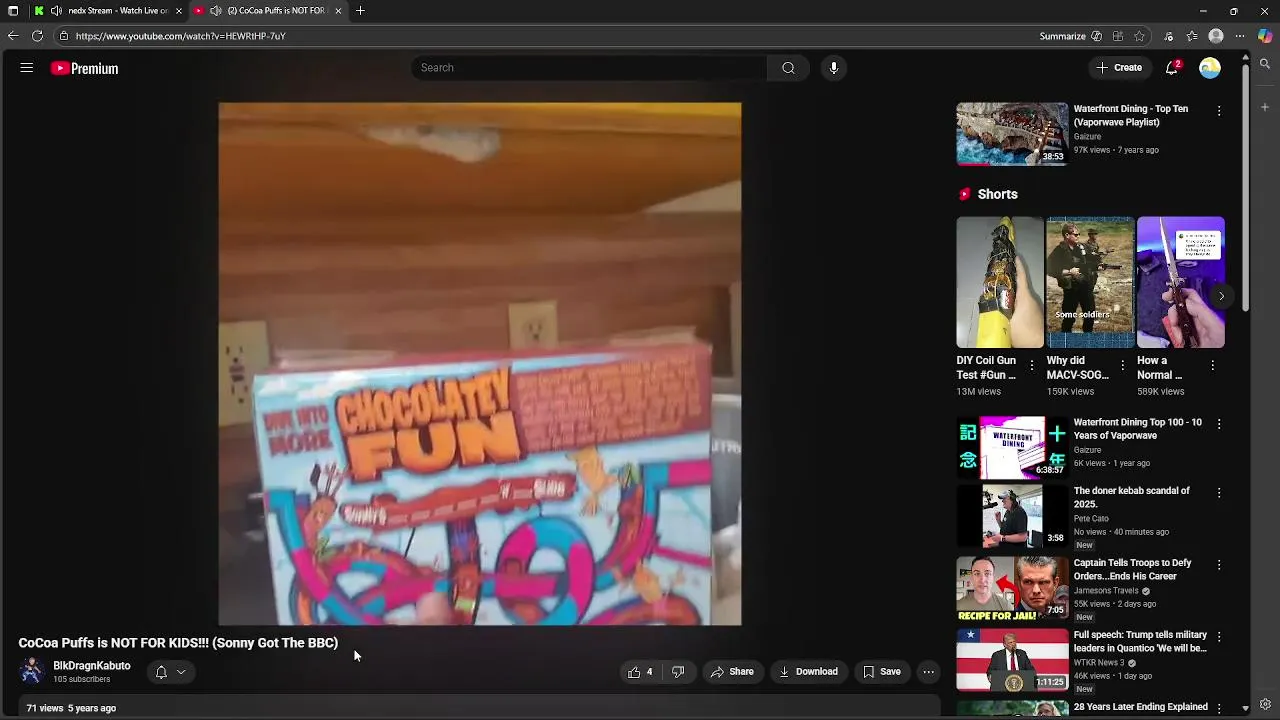Click the browser sidebar search icon

pos(1265,64)
